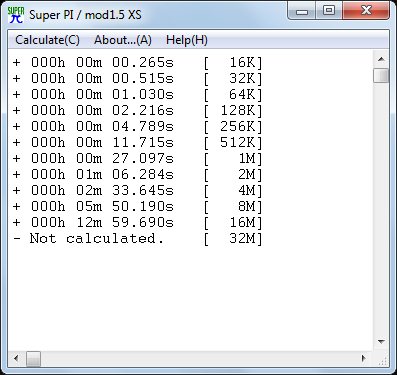
Task: Maximize the Super PI window
Action: coord(329,11)
